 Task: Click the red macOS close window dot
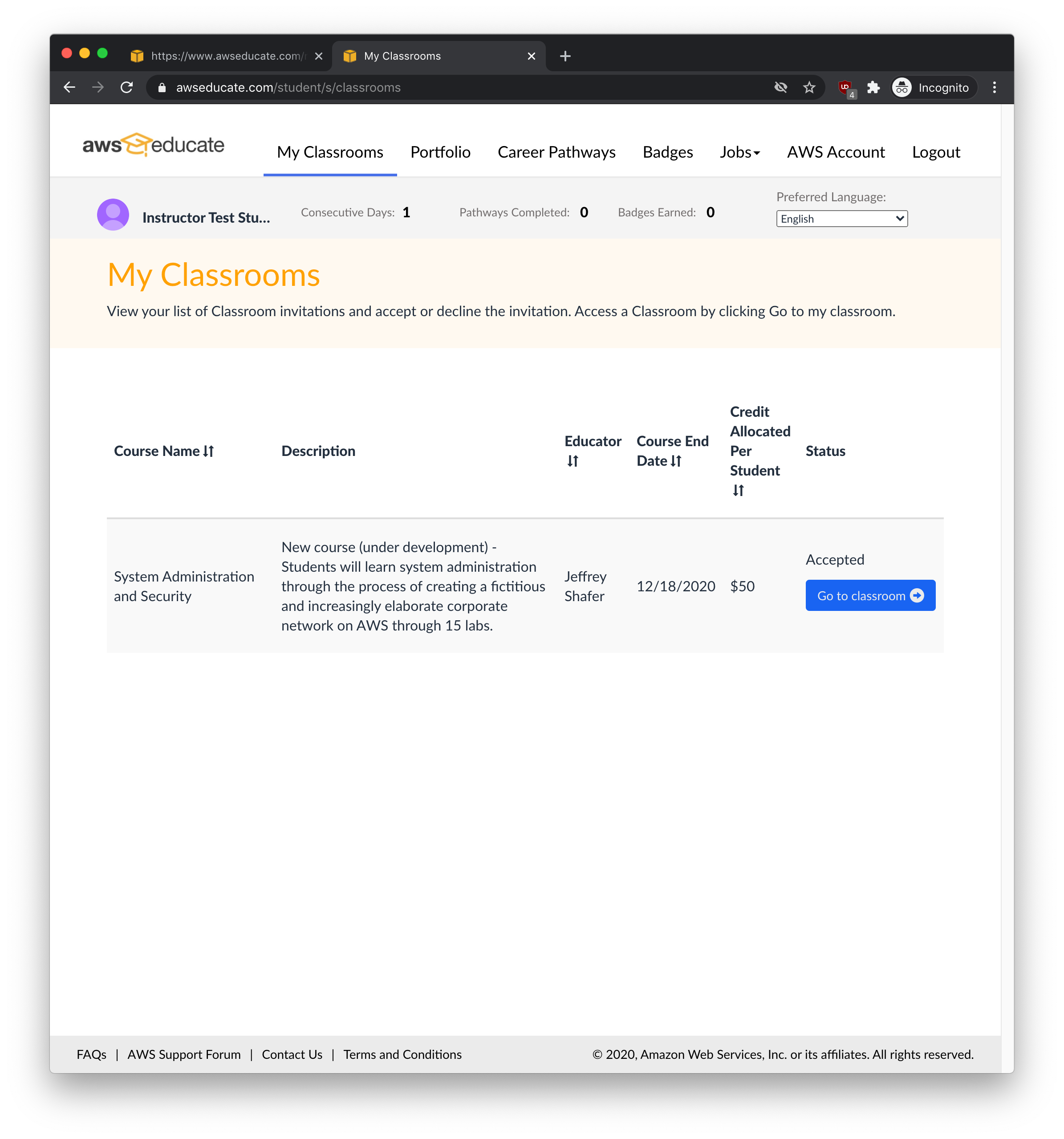pos(66,53)
